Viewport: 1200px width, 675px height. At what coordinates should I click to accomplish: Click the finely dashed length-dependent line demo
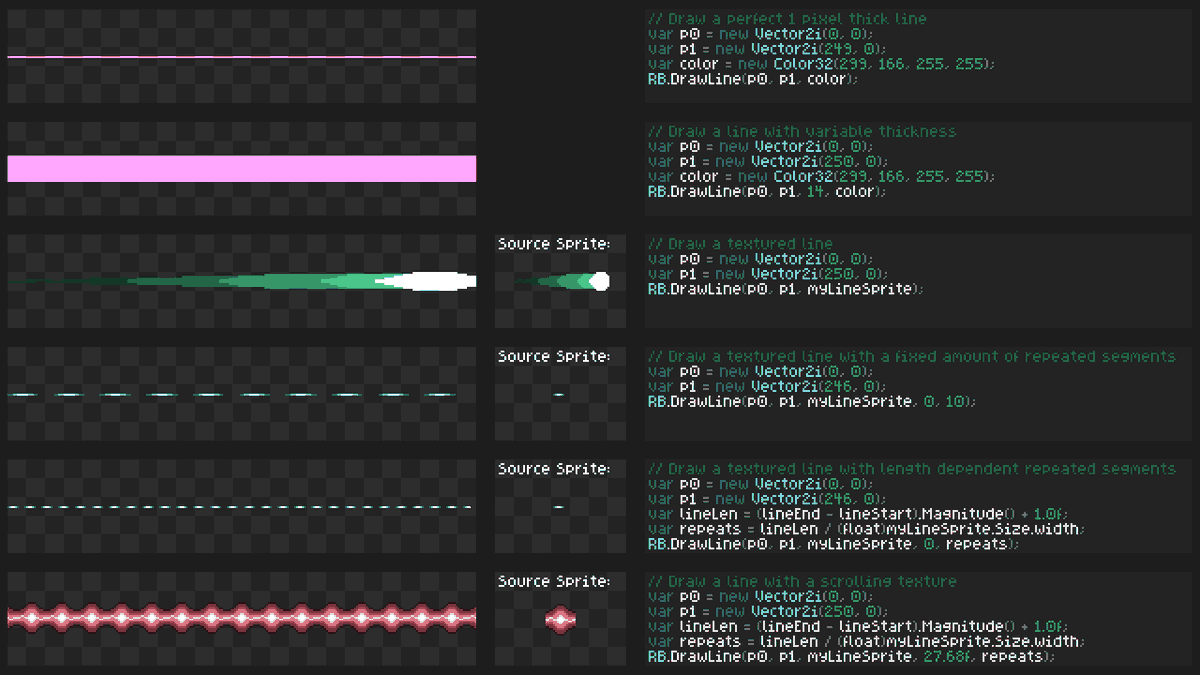(x=240, y=507)
